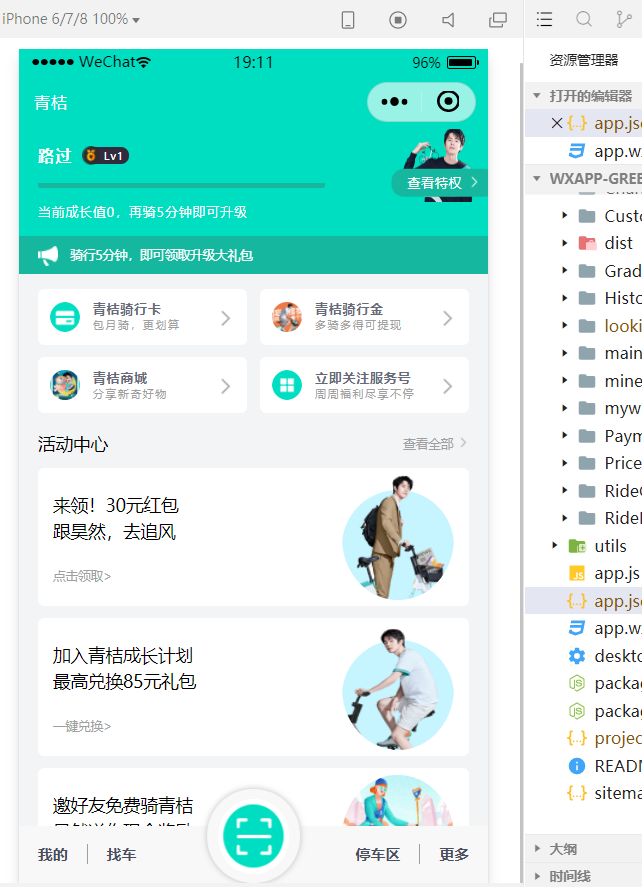Expand the Cust folder
642x887 pixels.
pos(565,216)
